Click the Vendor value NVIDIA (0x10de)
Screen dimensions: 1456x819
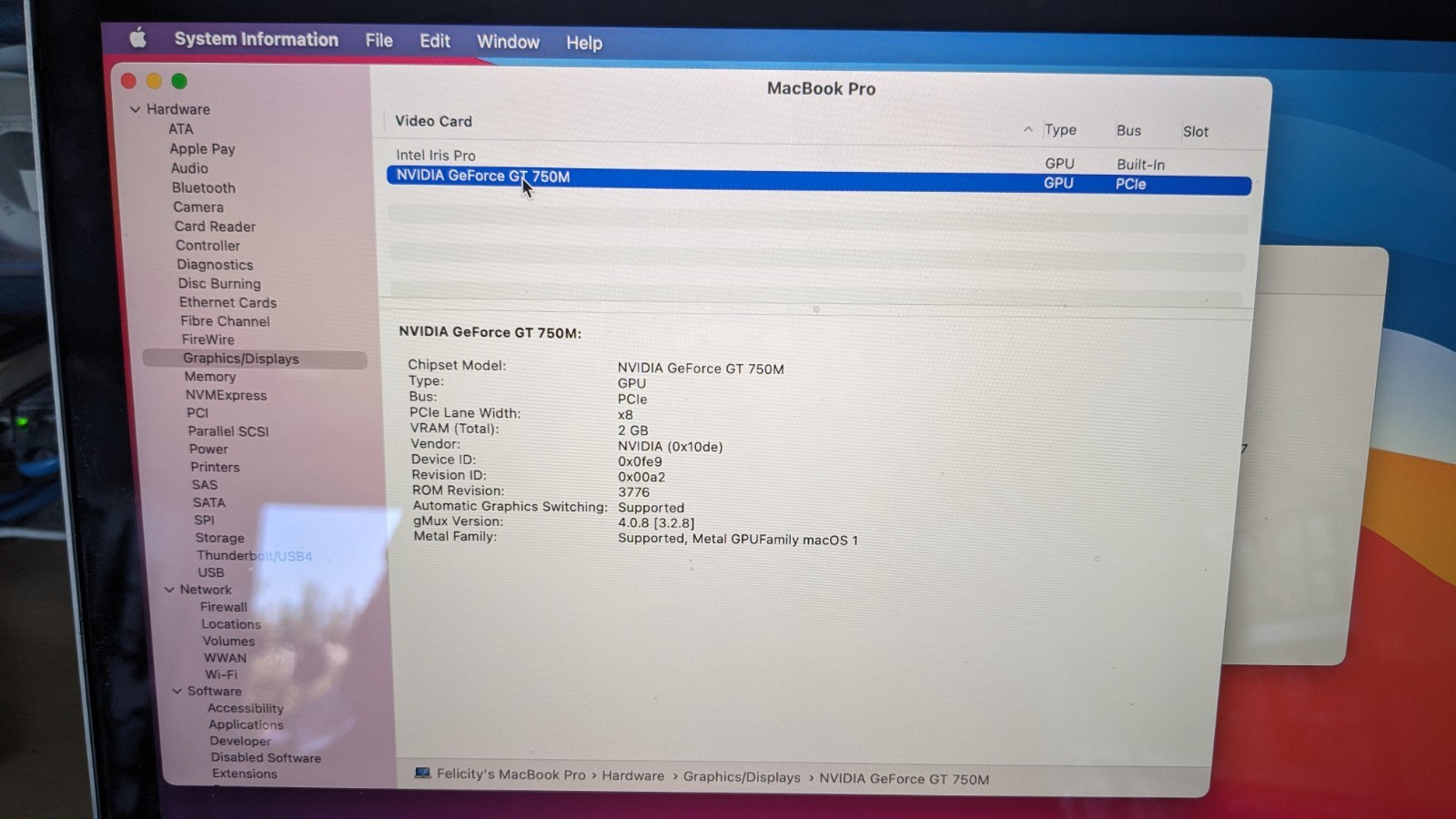[x=670, y=447]
